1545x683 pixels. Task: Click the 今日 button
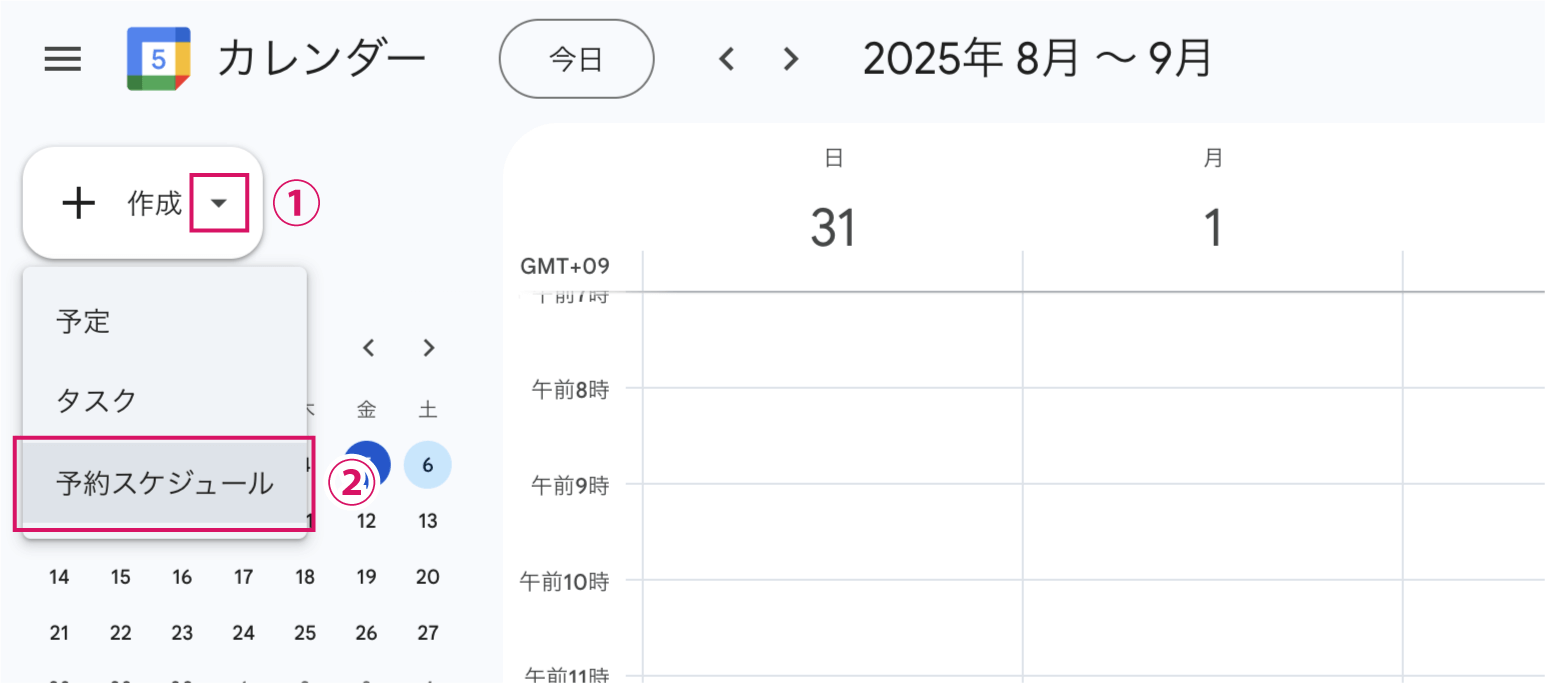point(576,59)
